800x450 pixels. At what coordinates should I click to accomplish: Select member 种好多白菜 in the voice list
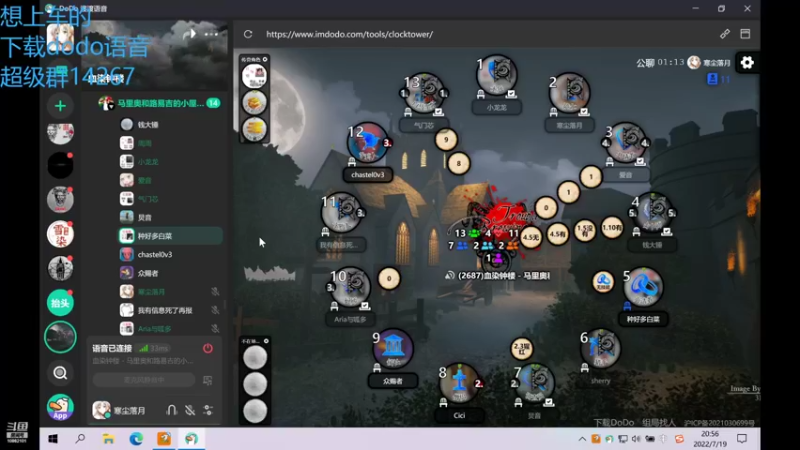pyautogui.click(x=170, y=236)
